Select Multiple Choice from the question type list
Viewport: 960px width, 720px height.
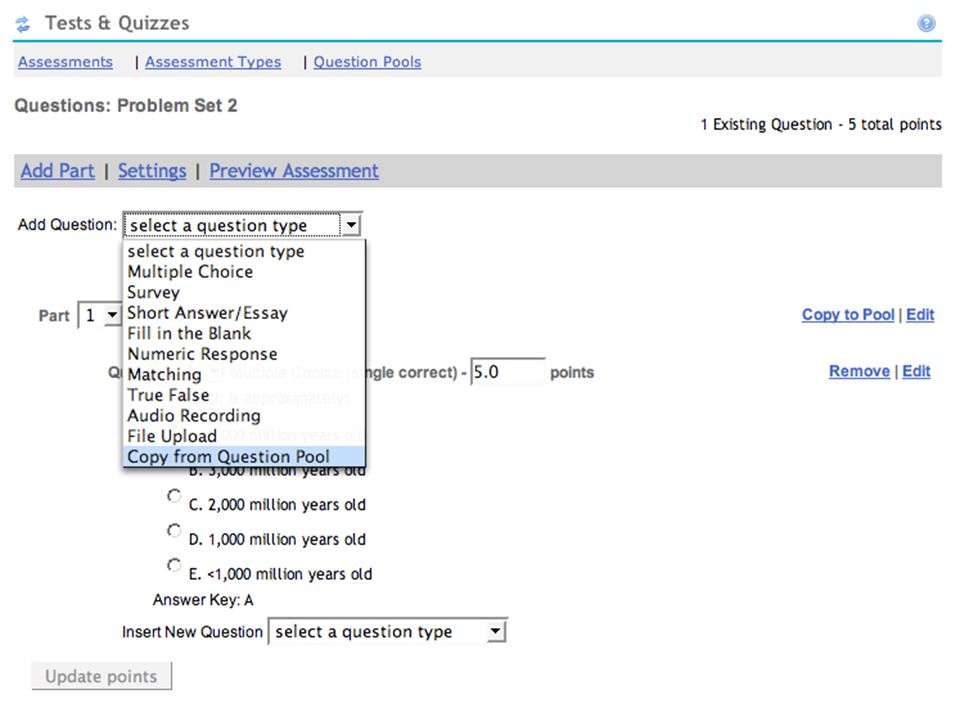[x=244, y=272]
